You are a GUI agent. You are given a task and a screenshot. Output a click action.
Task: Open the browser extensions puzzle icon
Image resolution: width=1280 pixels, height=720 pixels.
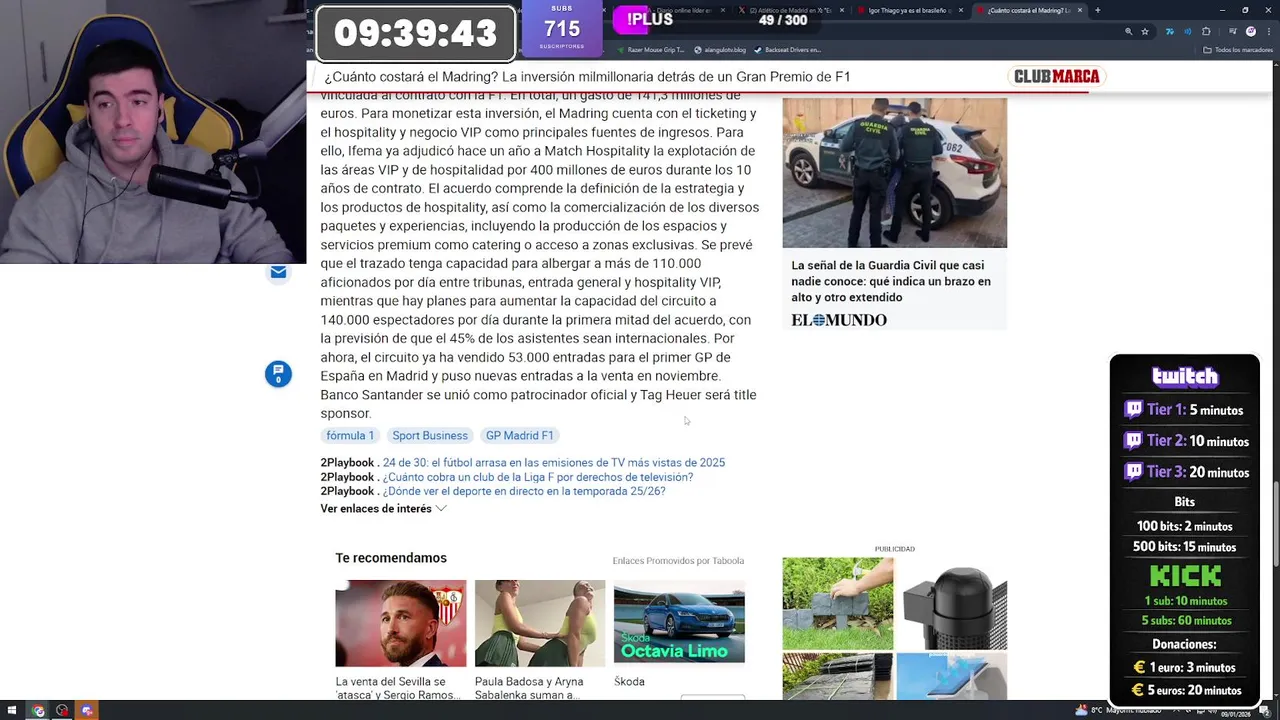(x=1206, y=31)
